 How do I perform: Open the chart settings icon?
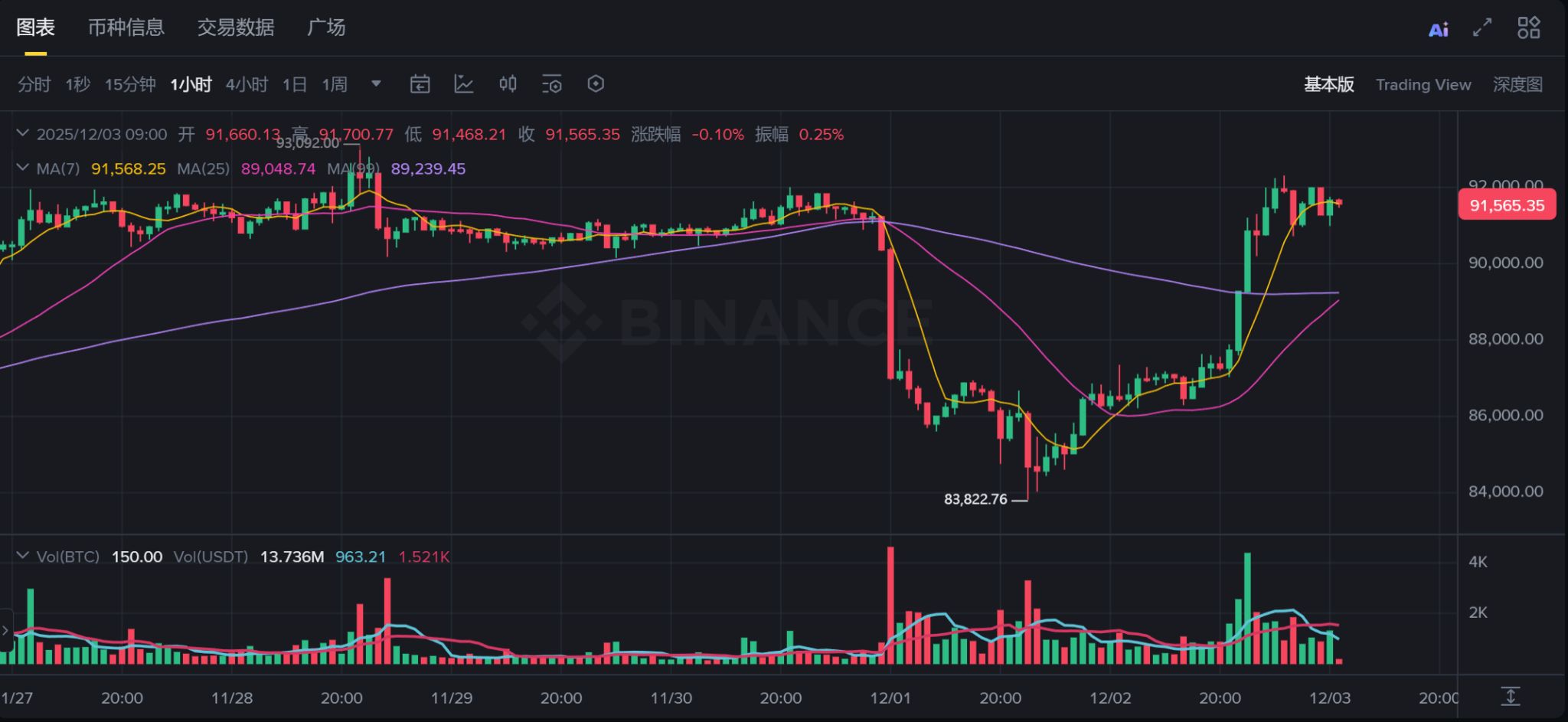(x=552, y=84)
